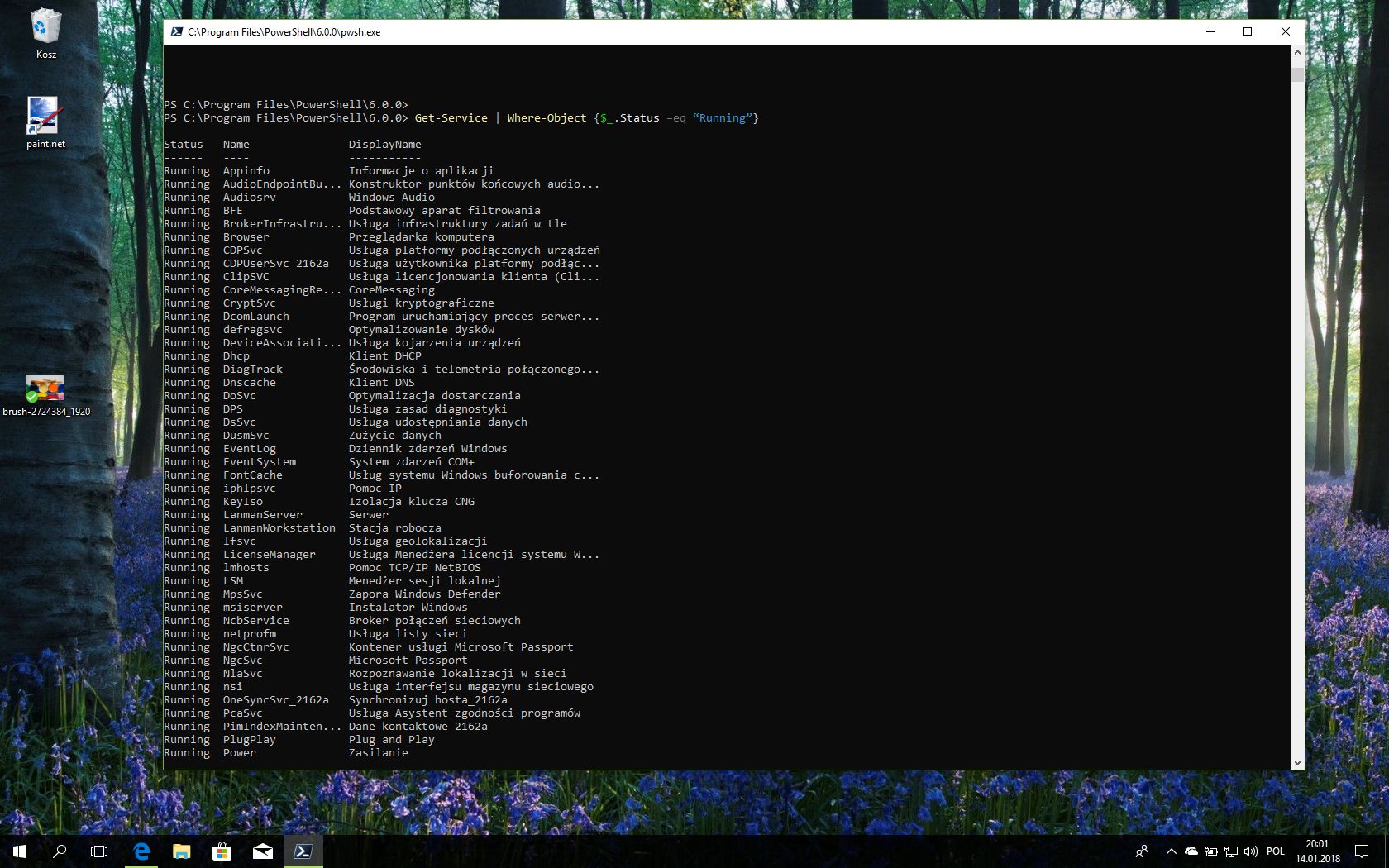Click the pwsh.exe path in title bar
The height and width of the screenshot is (868, 1389).
coord(284,32)
